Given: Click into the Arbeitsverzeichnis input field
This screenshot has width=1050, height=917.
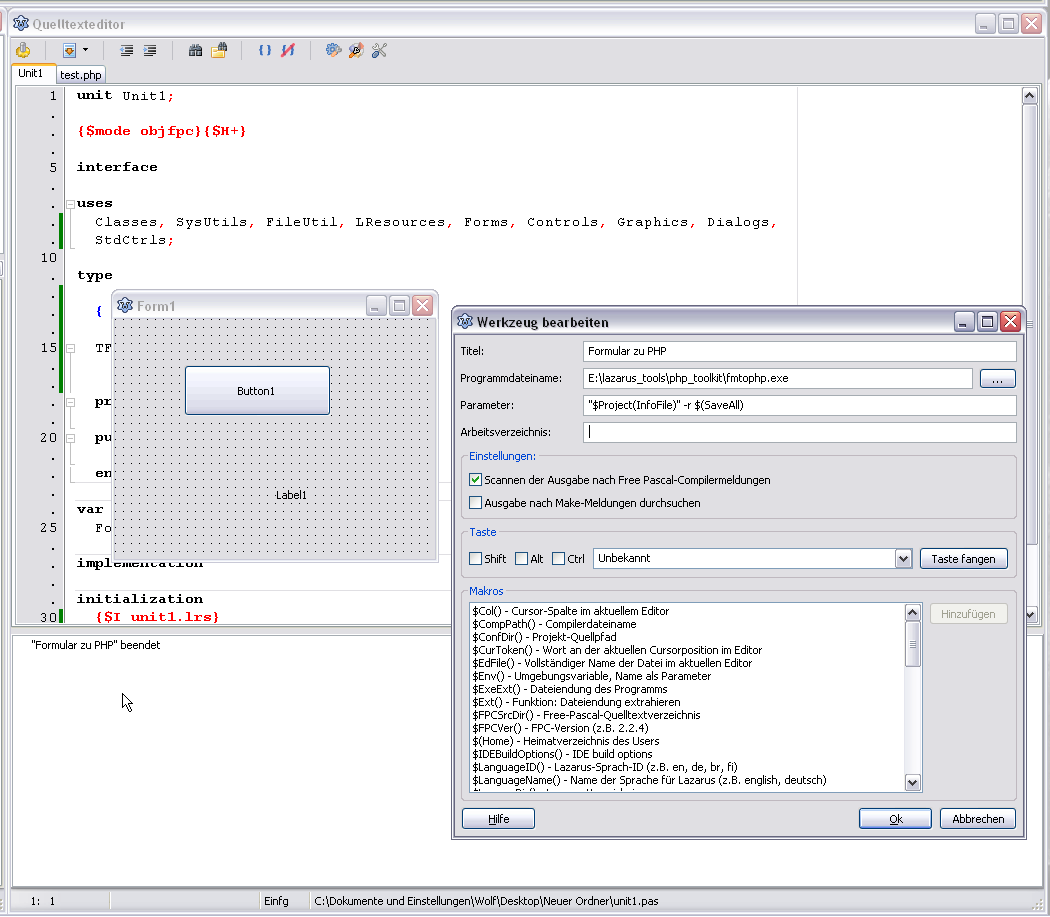Looking at the screenshot, I should coord(799,433).
